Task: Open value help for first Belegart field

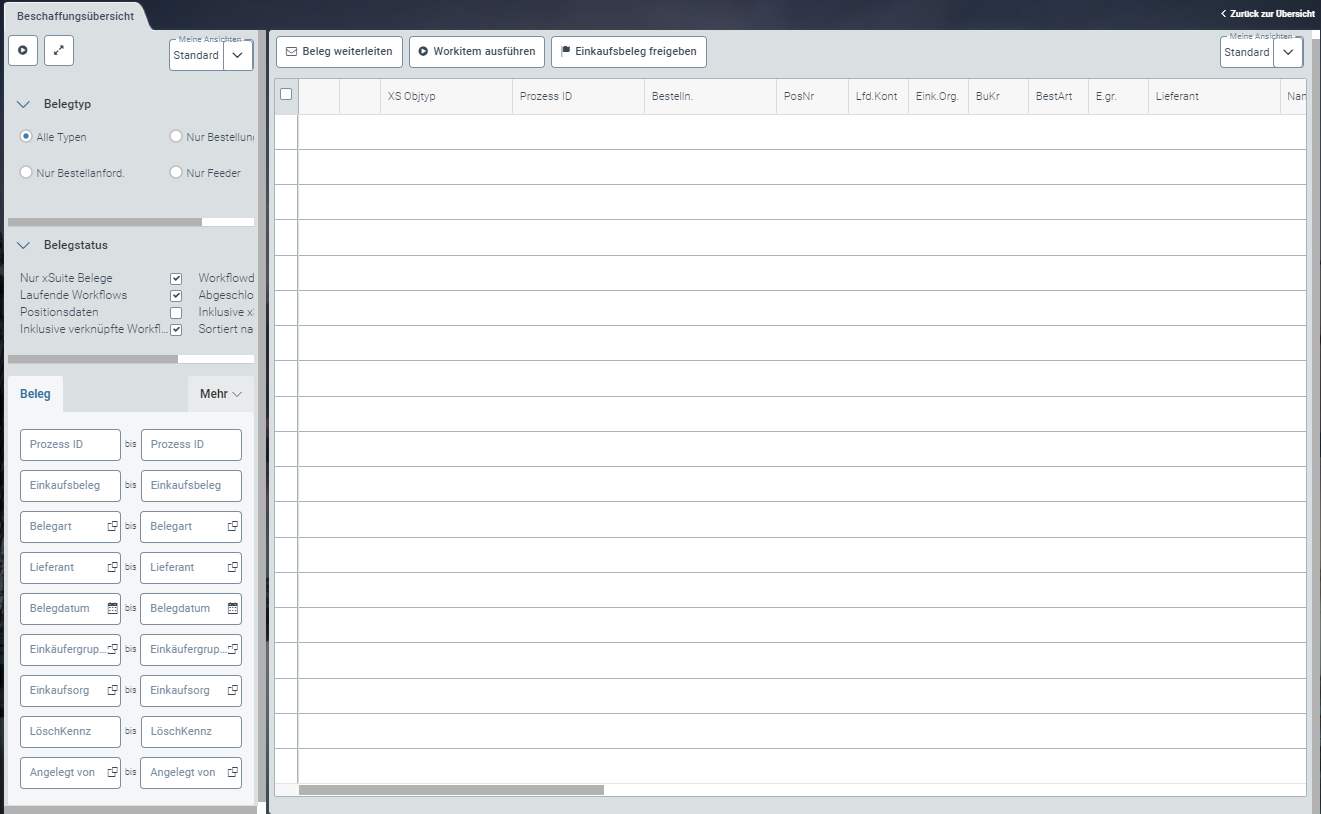Action: 112,527
